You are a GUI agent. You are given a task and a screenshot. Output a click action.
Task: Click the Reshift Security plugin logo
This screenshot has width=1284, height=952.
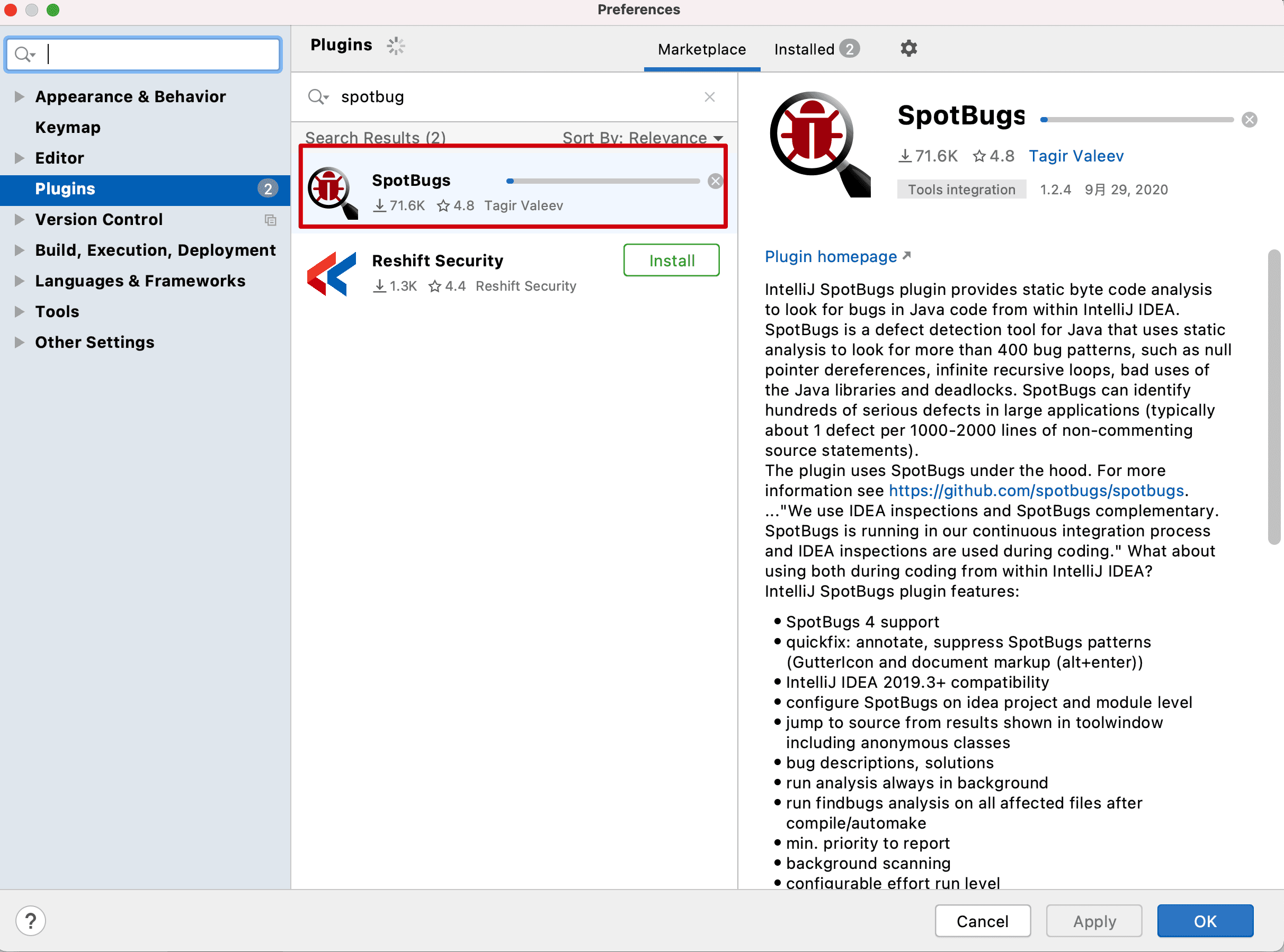[332, 274]
